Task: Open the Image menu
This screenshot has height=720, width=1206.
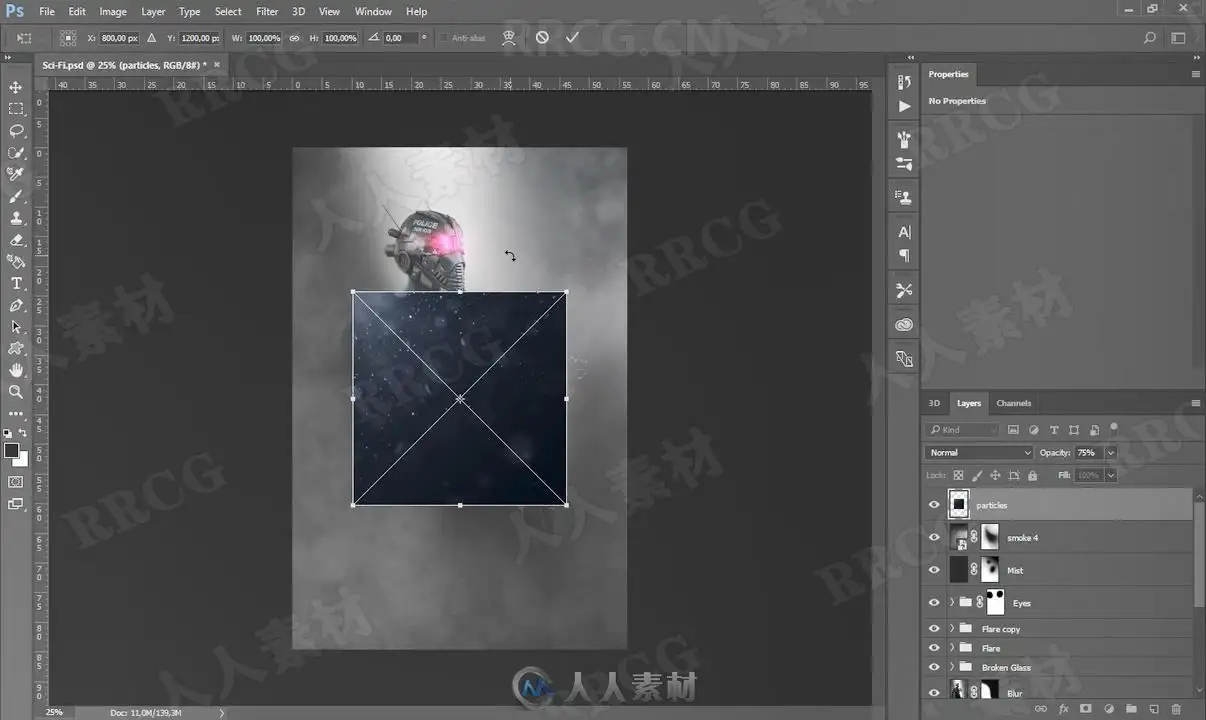Action: (x=113, y=12)
